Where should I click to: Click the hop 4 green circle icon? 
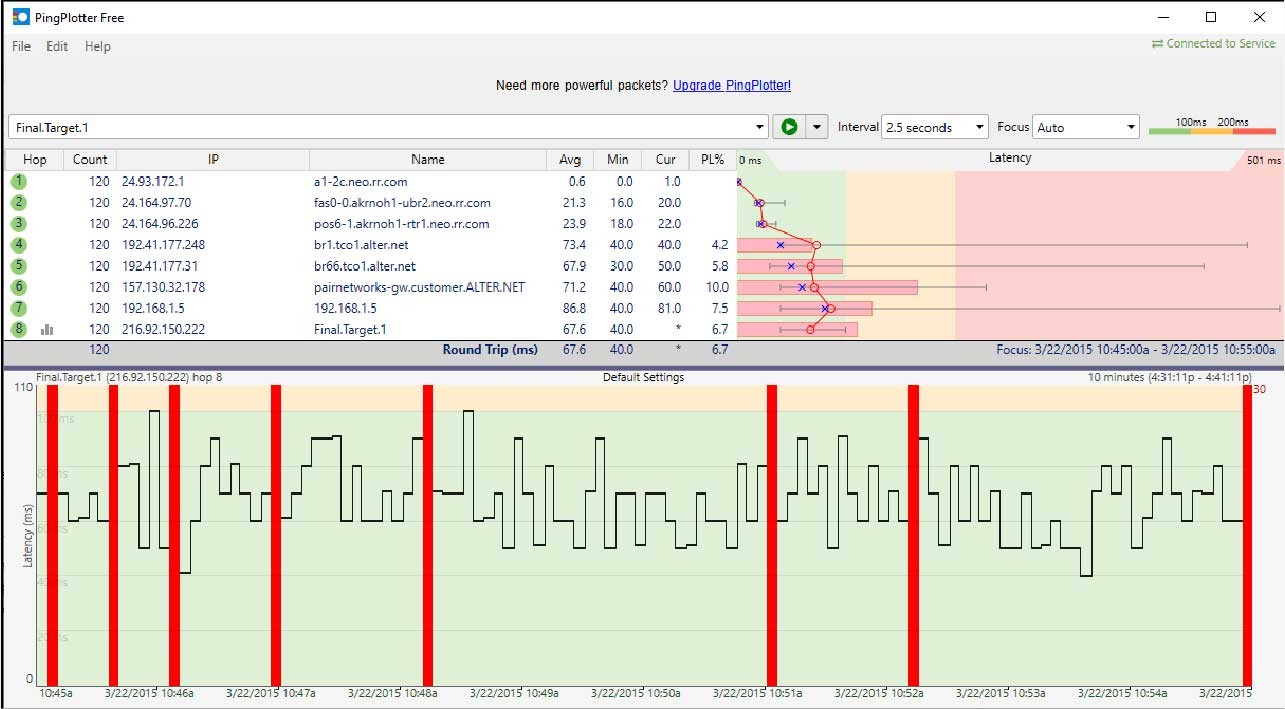pos(18,245)
